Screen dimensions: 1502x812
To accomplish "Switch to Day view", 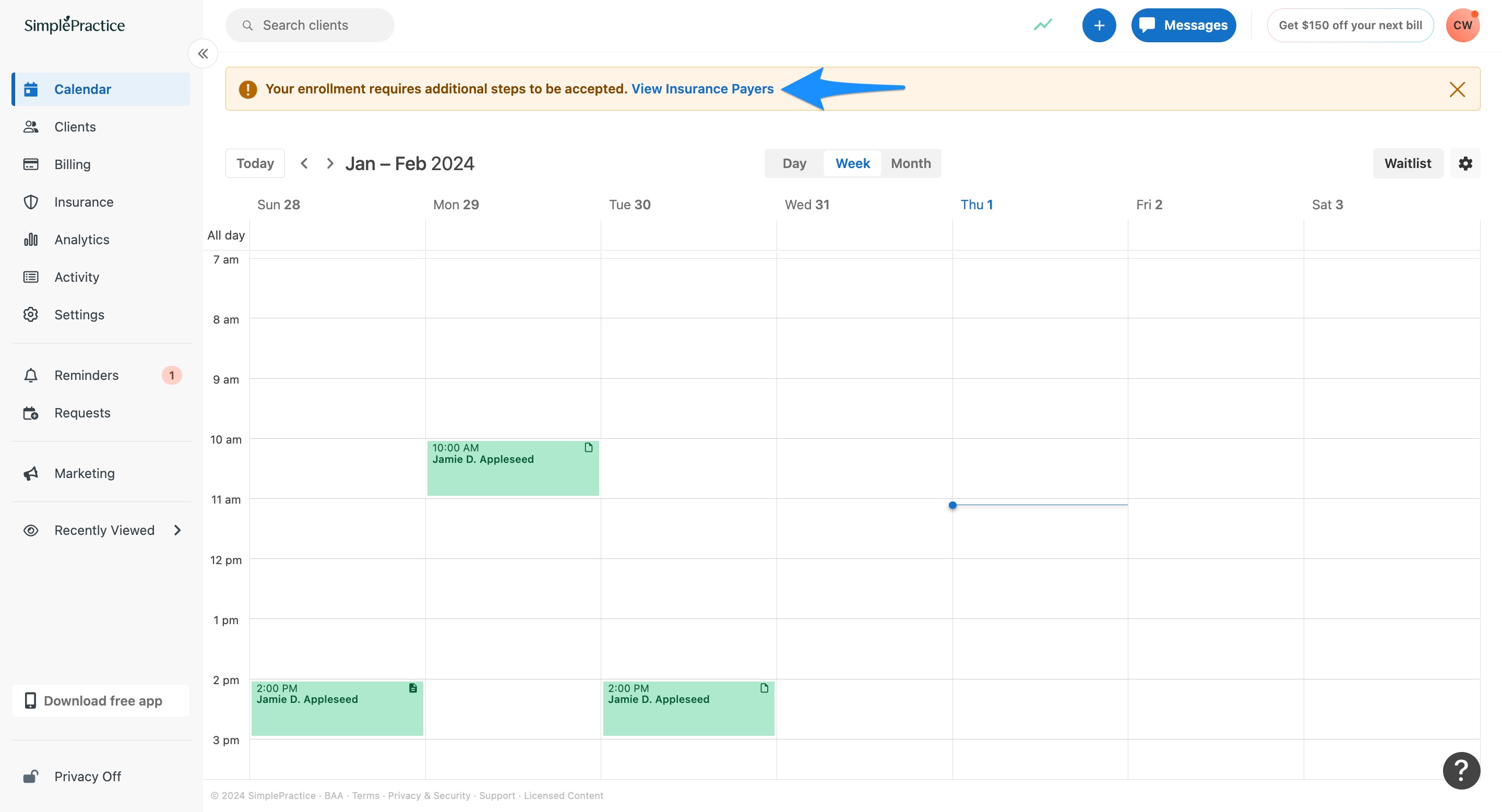I will click(x=794, y=163).
